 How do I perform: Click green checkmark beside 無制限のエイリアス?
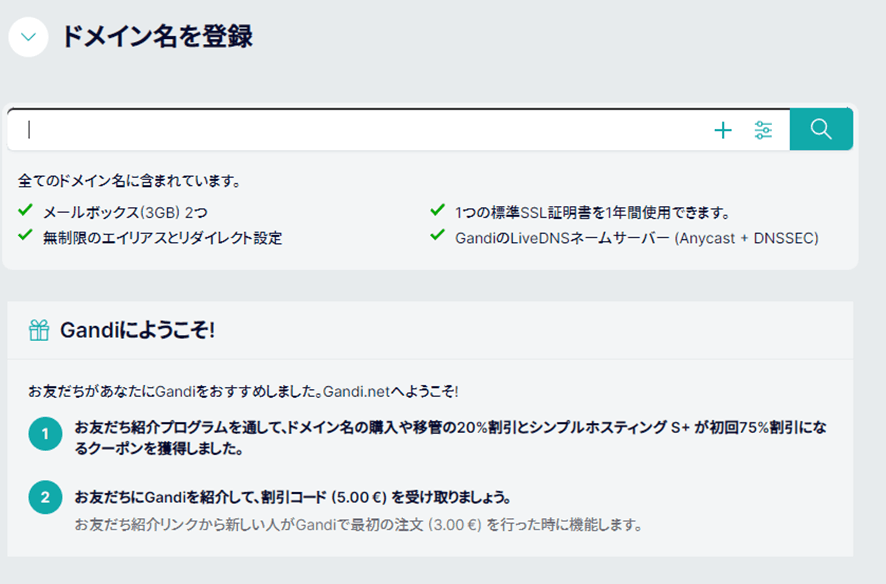25,235
